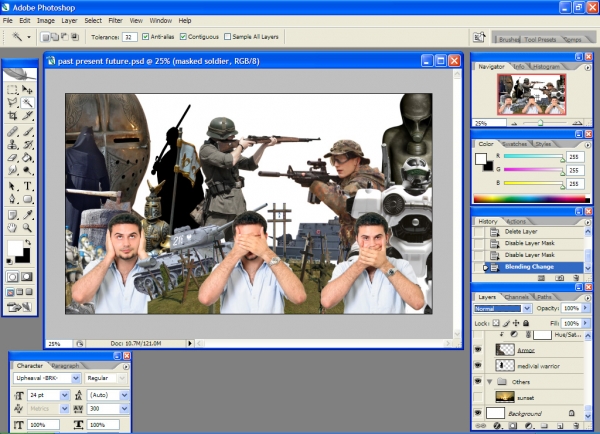The height and width of the screenshot is (434, 600).
Task: Open the Brushes palette well tab
Action: (509, 39)
